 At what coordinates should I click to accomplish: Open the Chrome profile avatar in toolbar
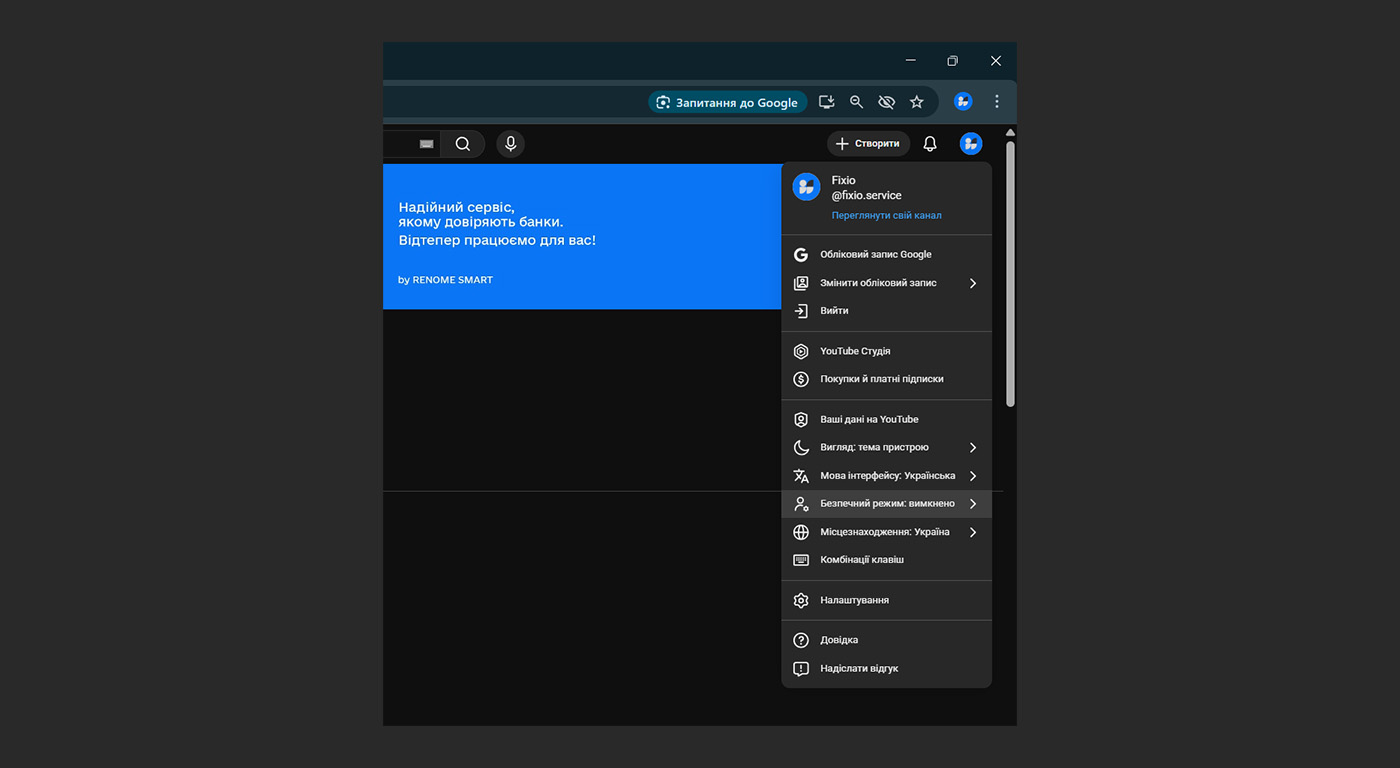[963, 101]
